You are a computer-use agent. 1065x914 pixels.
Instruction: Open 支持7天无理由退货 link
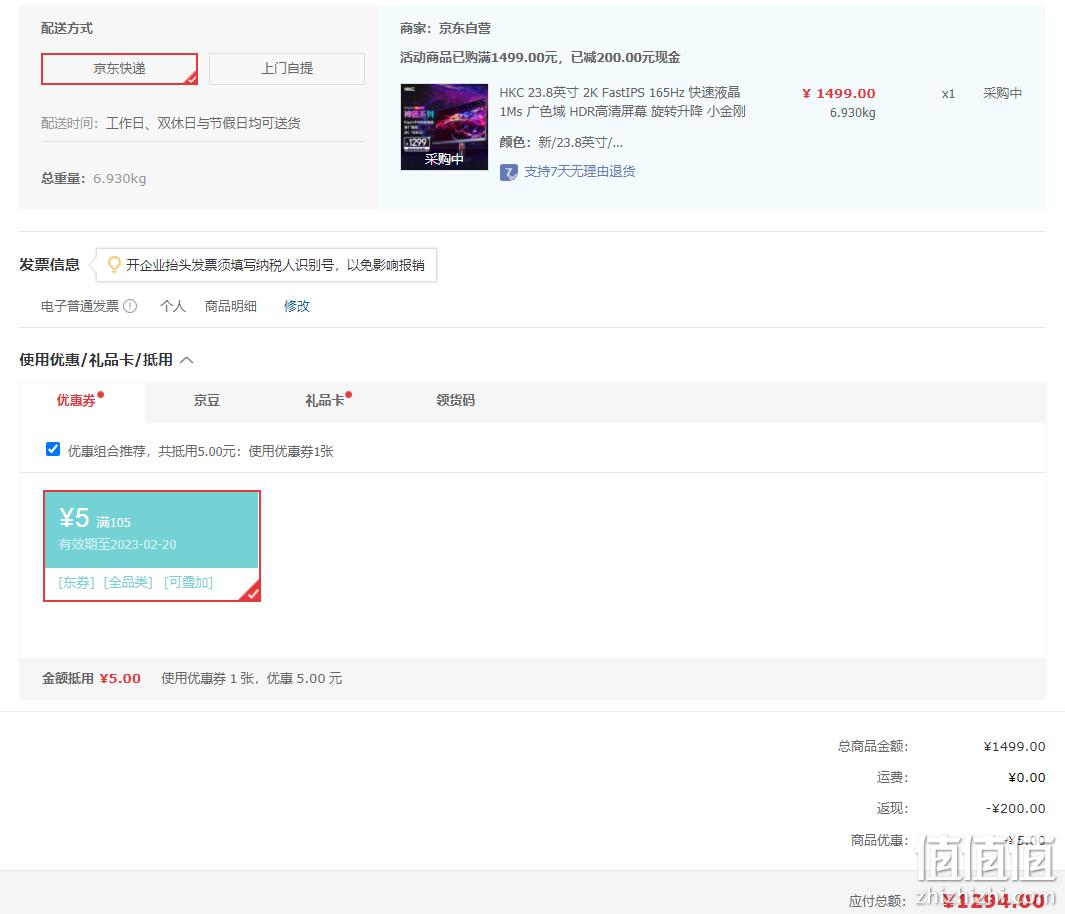pos(579,172)
